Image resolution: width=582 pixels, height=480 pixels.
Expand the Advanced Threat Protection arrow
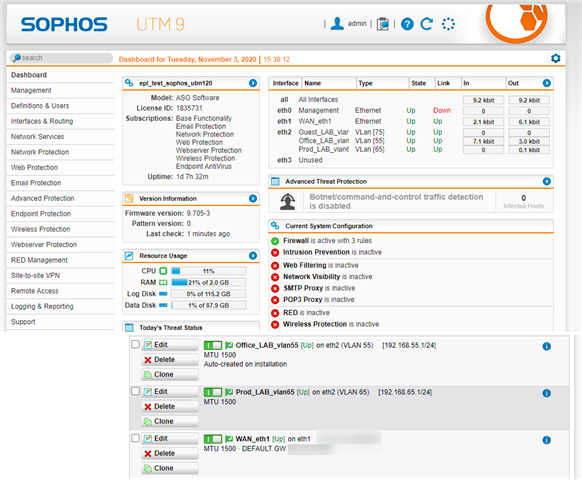pos(546,181)
